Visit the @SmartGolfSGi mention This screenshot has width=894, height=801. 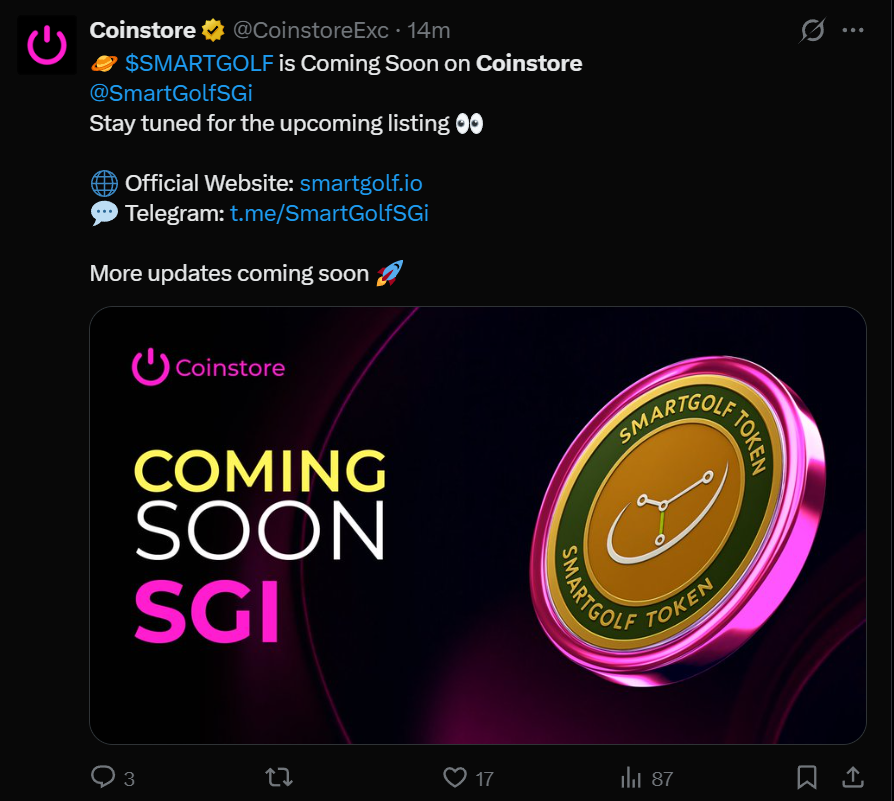coord(171,93)
